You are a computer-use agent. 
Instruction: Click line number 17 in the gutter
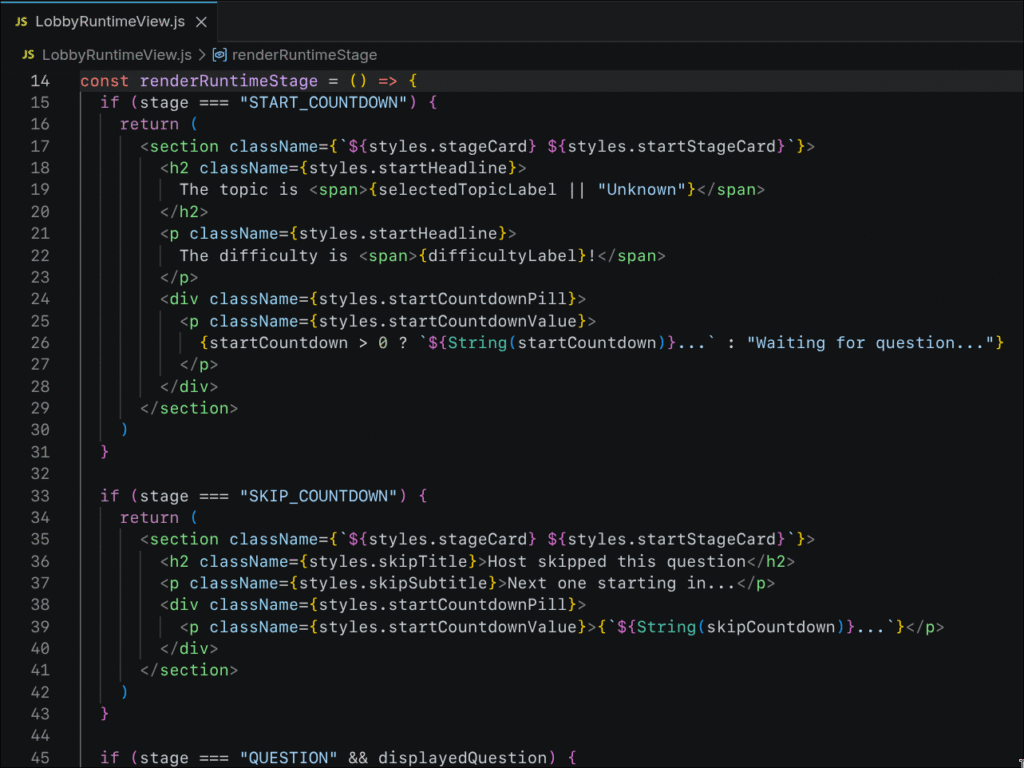(x=40, y=146)
